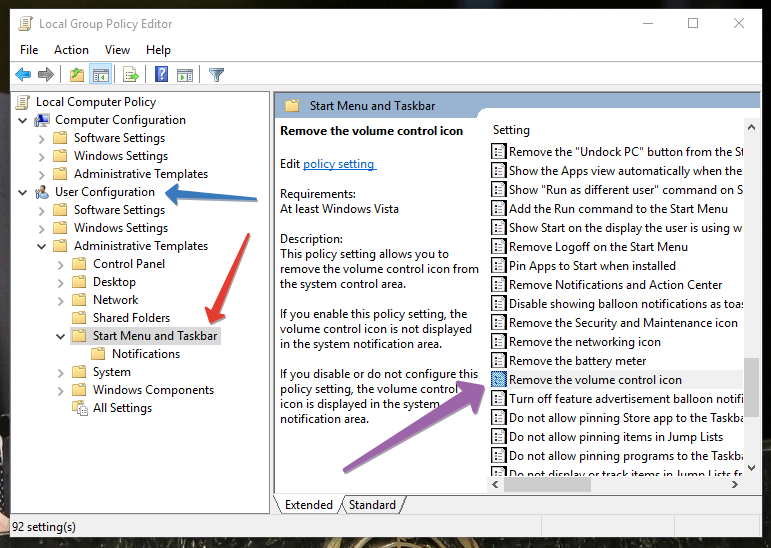This screenshot has width=771, height=548.
Task: Switch to the Extended tab
Action: click(309, 505)
